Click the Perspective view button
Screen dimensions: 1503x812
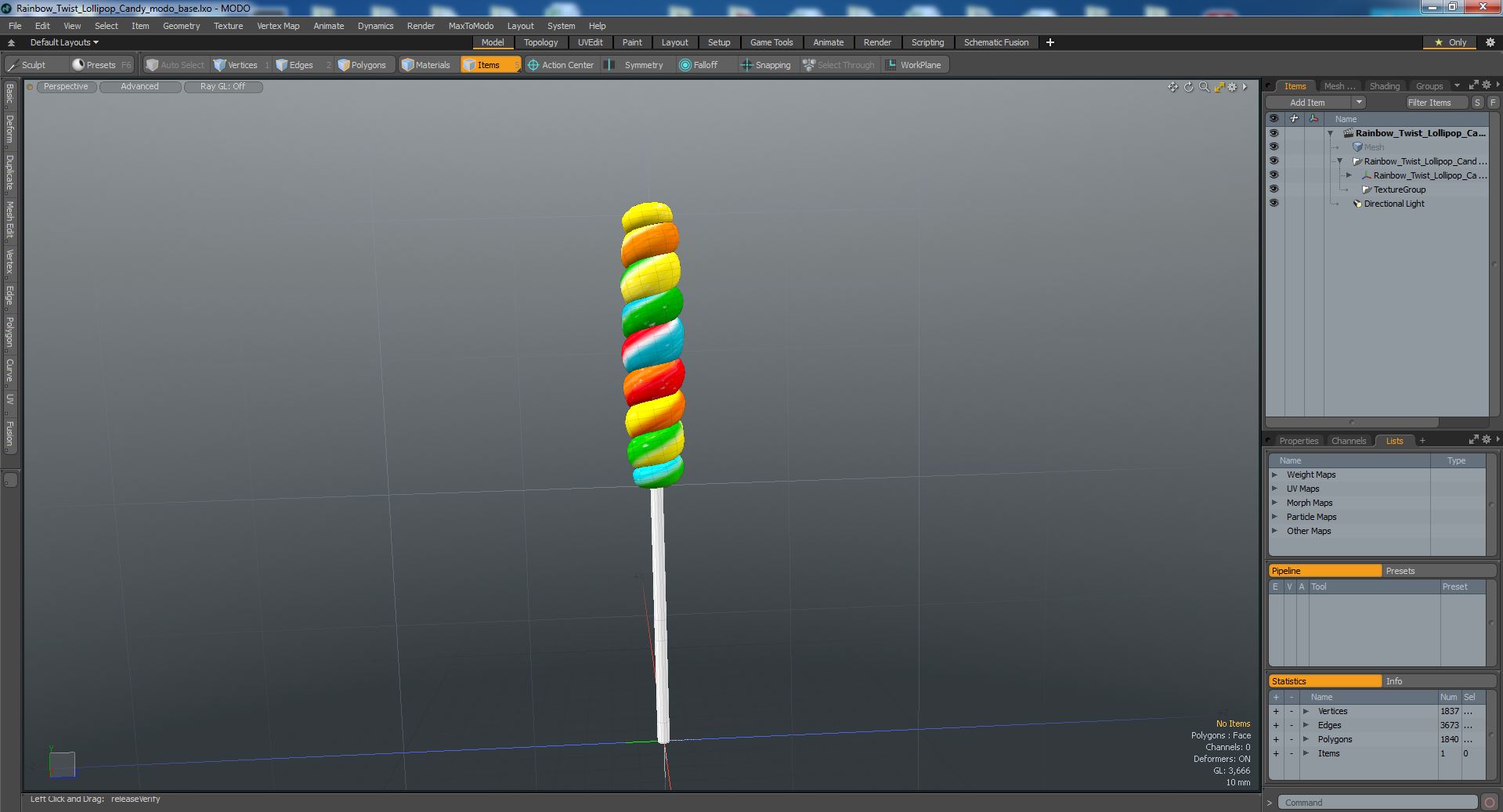click(66, 87)
